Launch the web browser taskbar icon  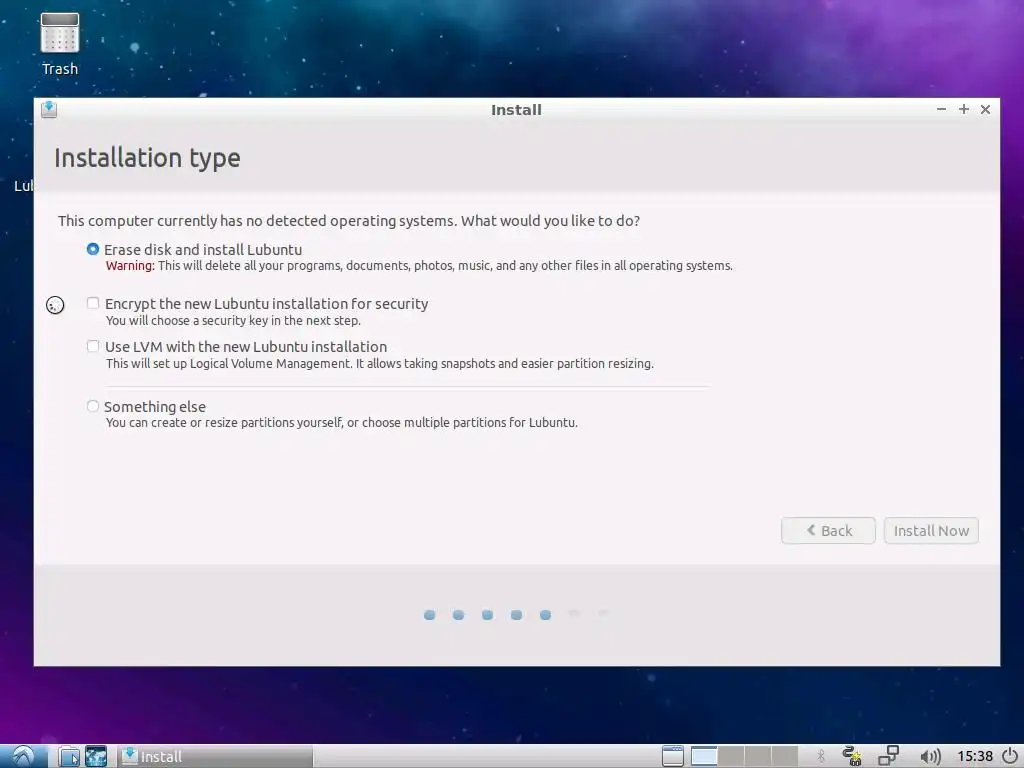pos(96,756)
